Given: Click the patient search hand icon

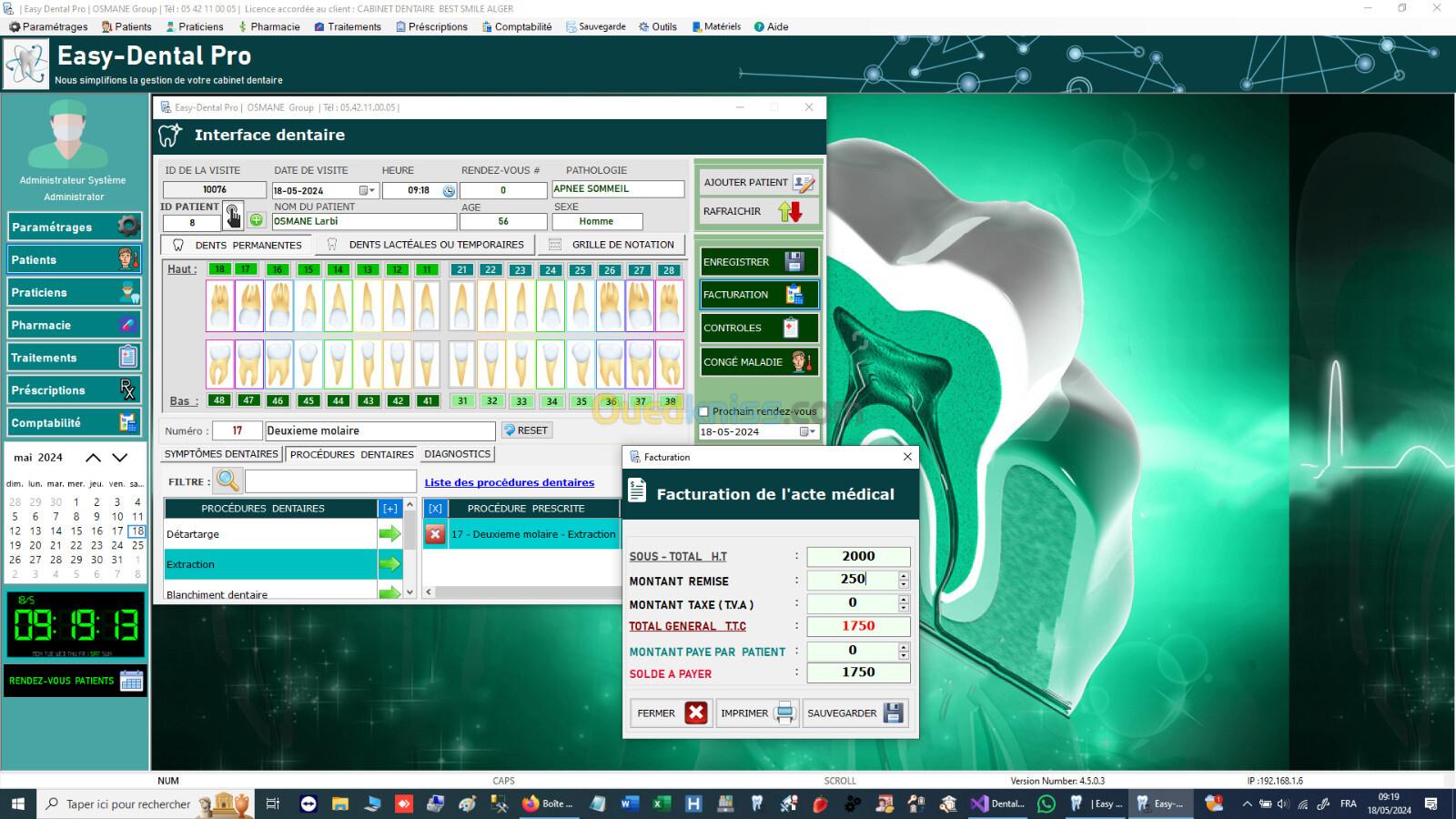Looking at the screenshot, I should click(x=233, y=217).
